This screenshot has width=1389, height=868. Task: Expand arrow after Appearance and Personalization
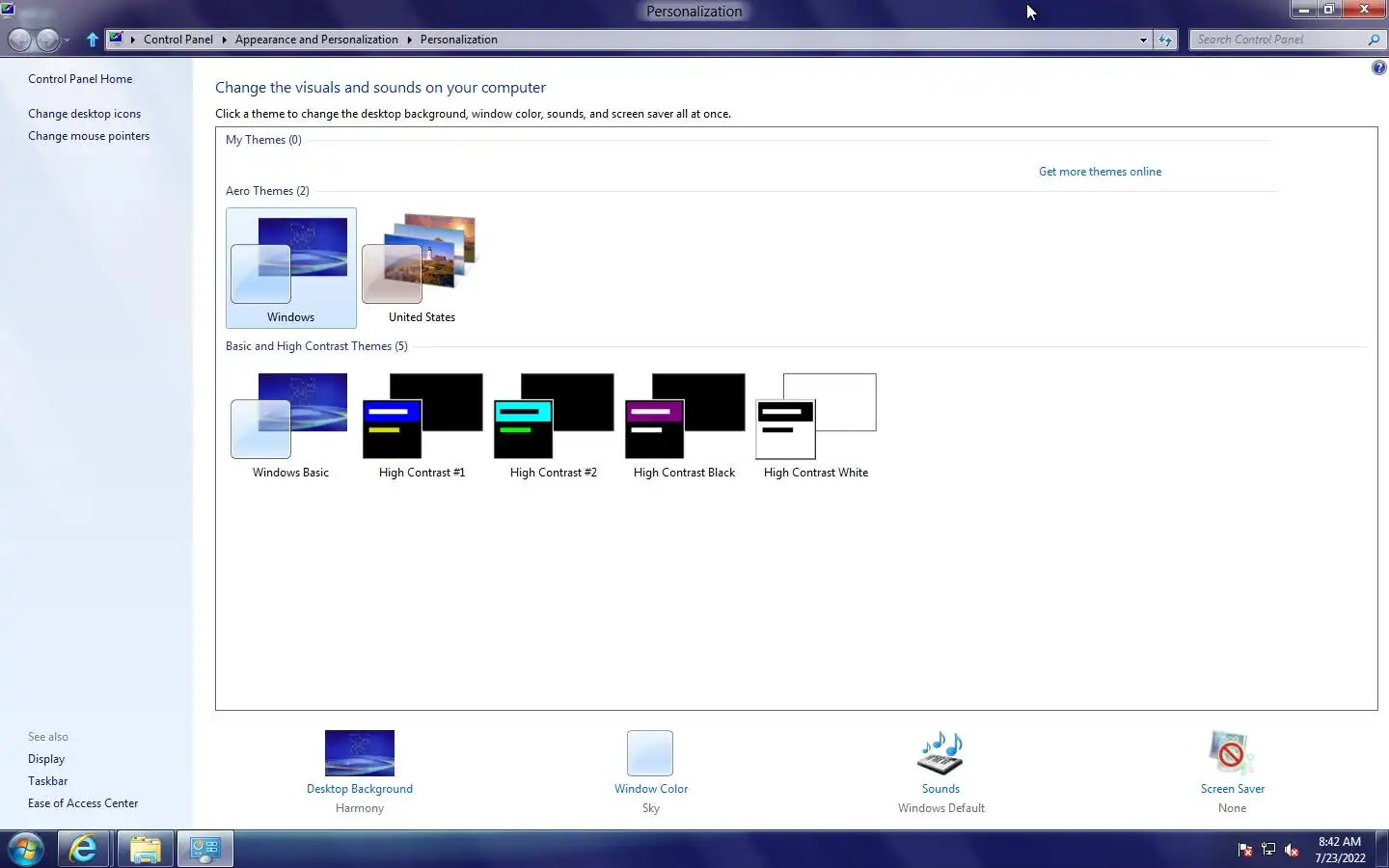(x=409, y=40)
